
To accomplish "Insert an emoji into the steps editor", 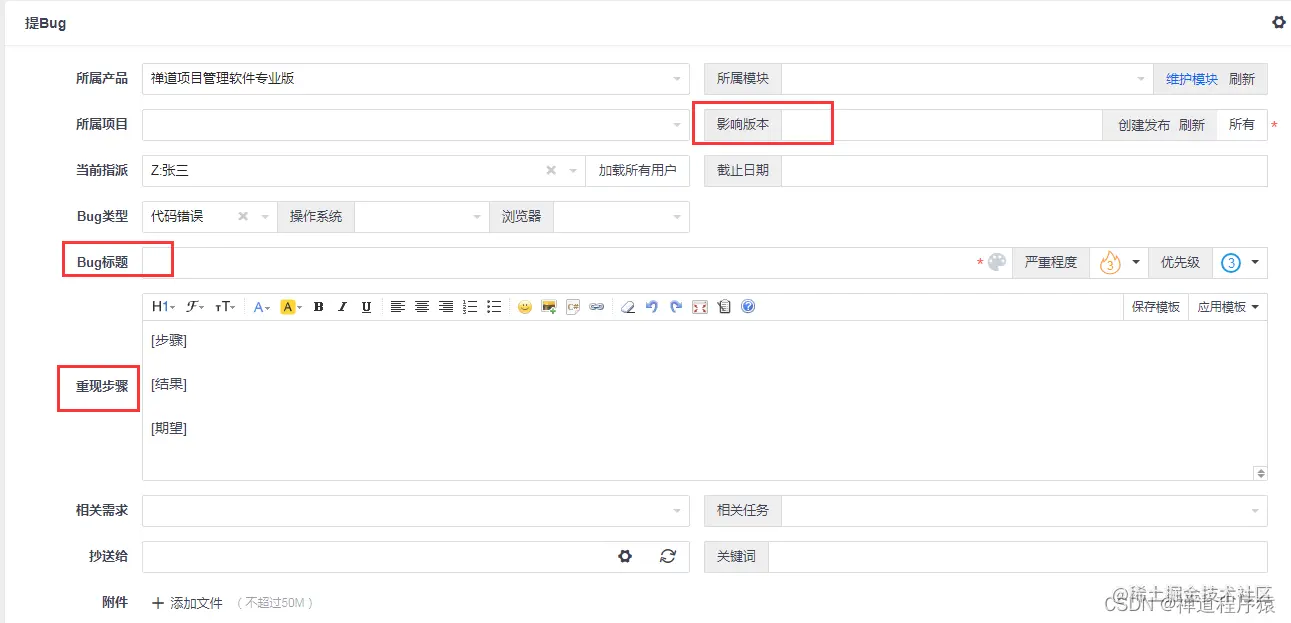I will coord(525,307).
